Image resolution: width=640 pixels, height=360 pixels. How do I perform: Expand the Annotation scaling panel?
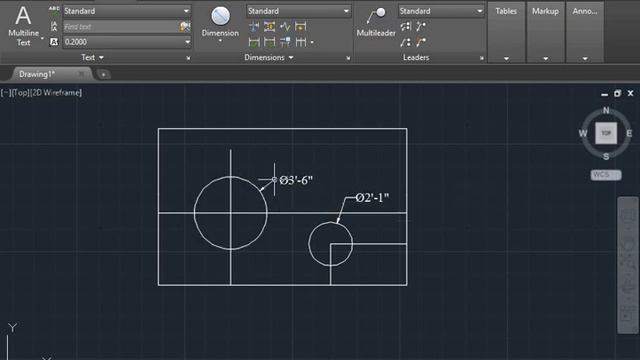tap(585, 59)
